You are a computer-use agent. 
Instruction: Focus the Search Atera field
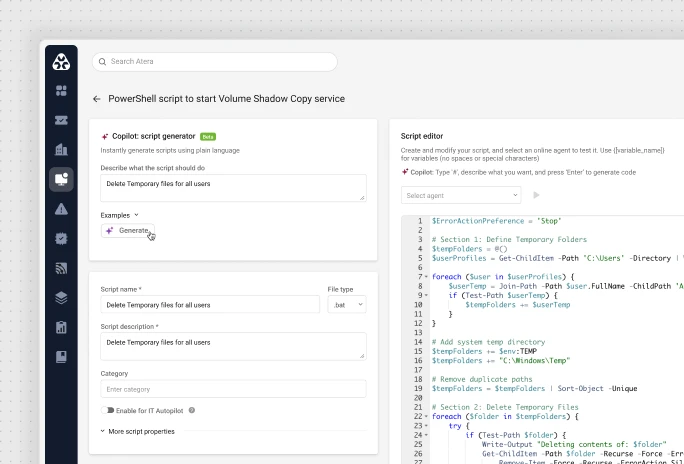[215, 62]
